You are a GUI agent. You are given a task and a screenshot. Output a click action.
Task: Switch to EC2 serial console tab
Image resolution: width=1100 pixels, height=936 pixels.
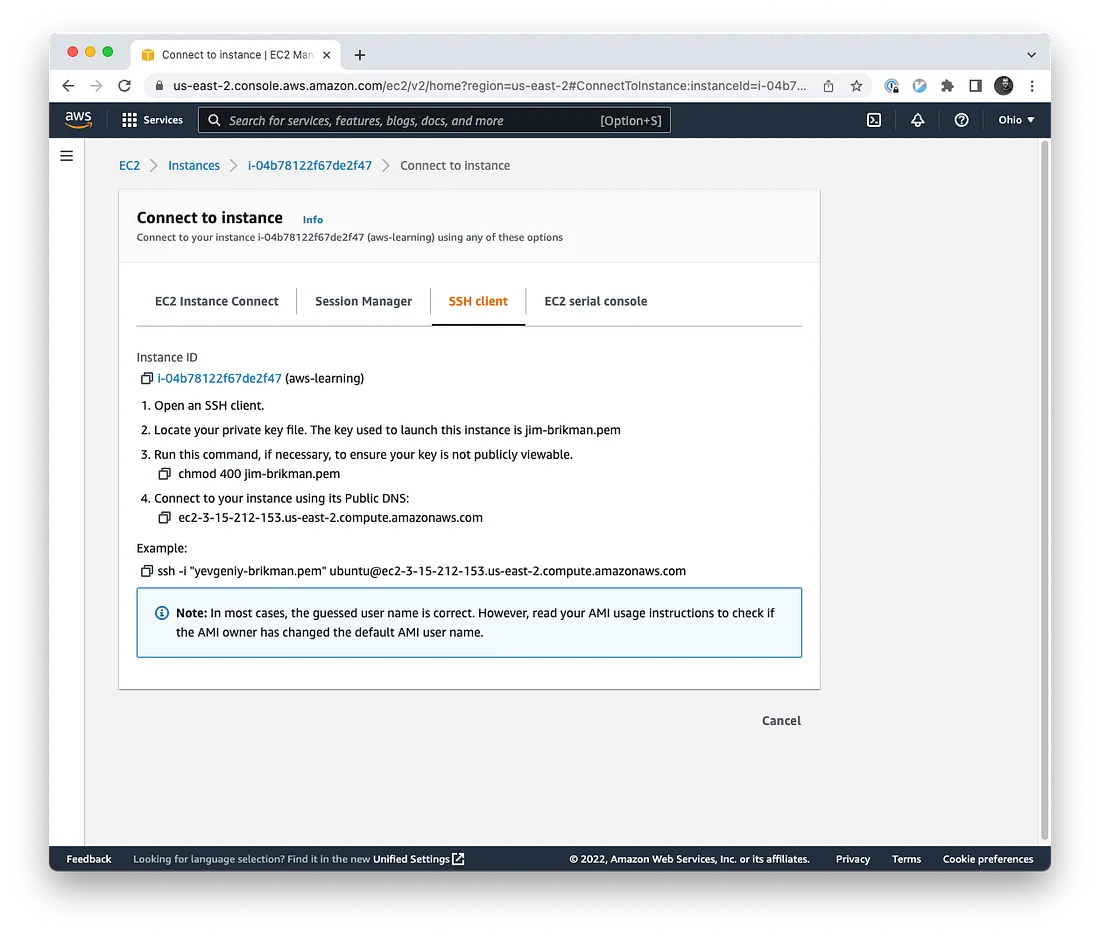(x=596, y=302)
